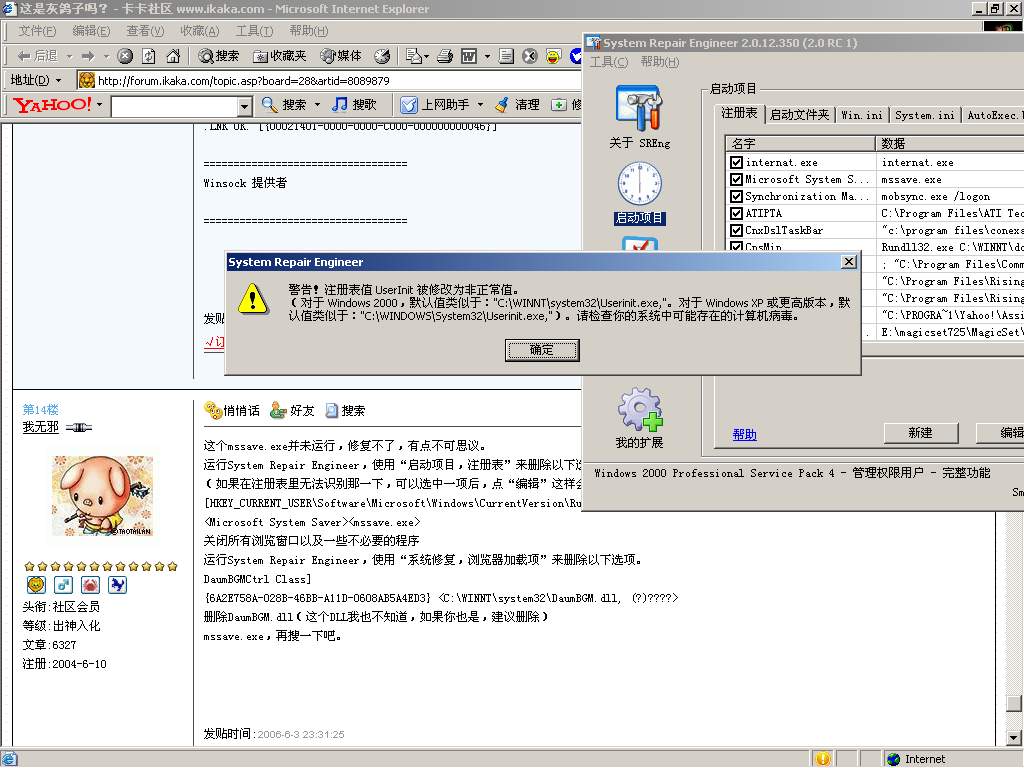This screenshot has width=1024, height=768.
Task: Click the 新建 button in SREng
Action: click(920, 432)
